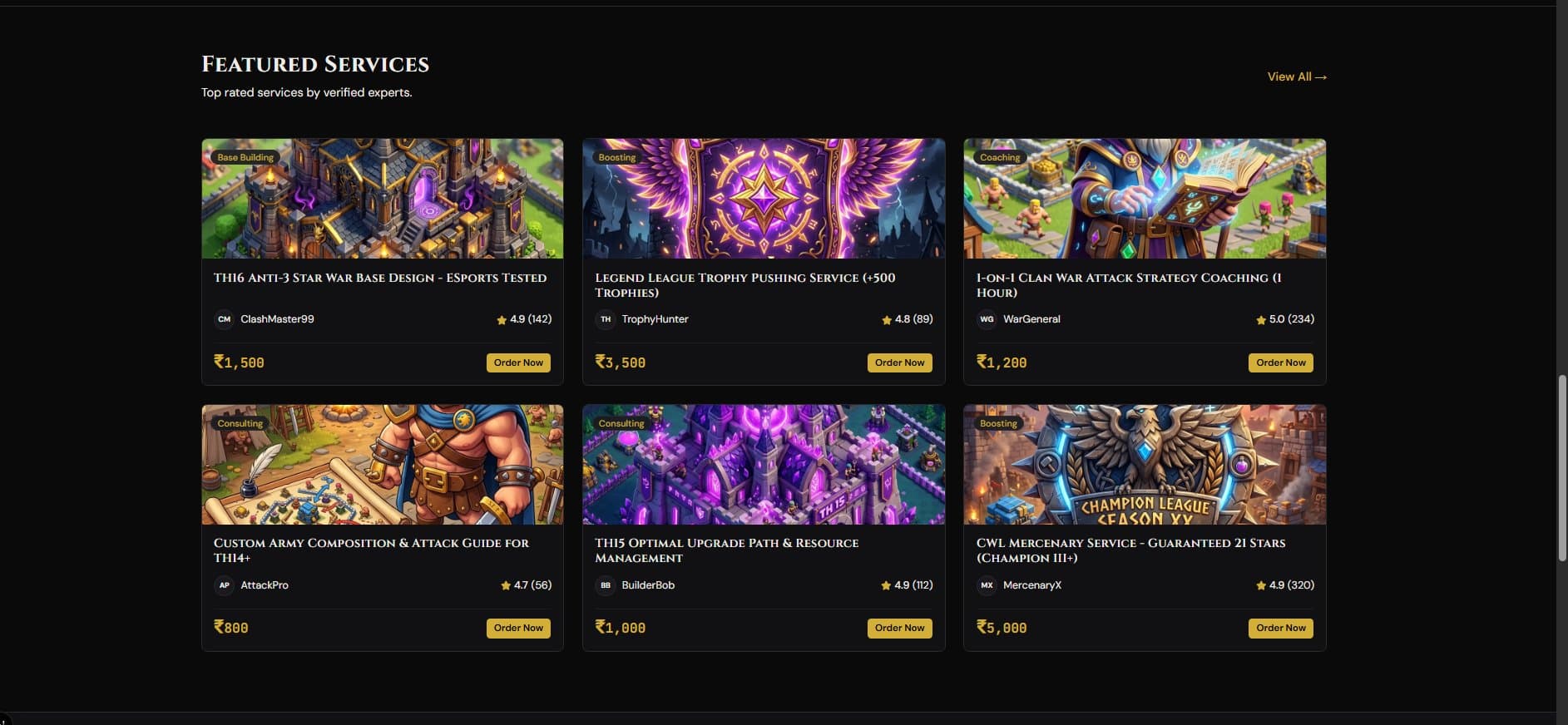
Task: Select the Coaching category tag
Action: [x=1000, y=157]
